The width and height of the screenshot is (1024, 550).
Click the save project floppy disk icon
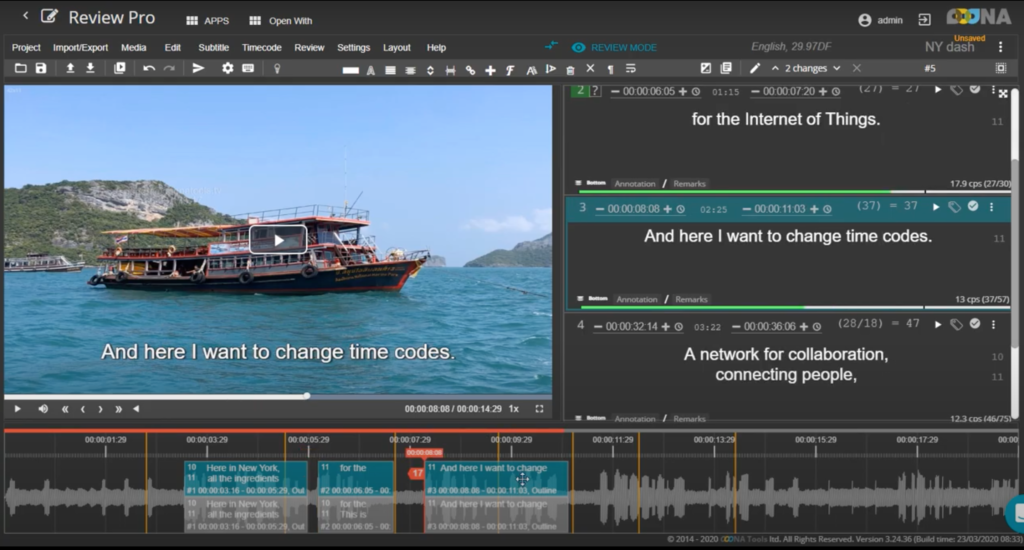click(x=41, y=68)
